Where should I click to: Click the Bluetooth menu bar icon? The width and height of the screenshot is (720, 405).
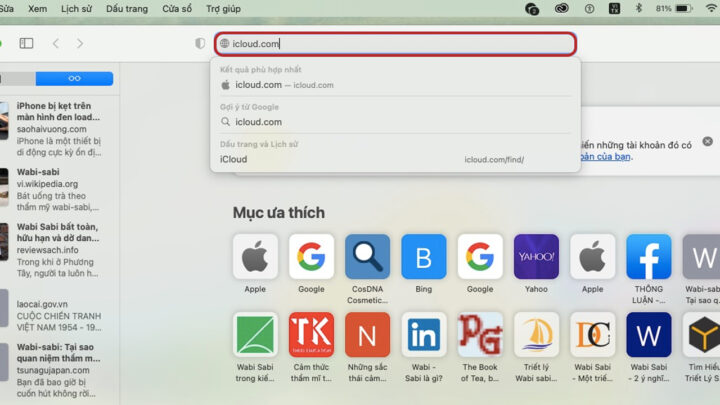pyautogui.click(x=638, y=8)
